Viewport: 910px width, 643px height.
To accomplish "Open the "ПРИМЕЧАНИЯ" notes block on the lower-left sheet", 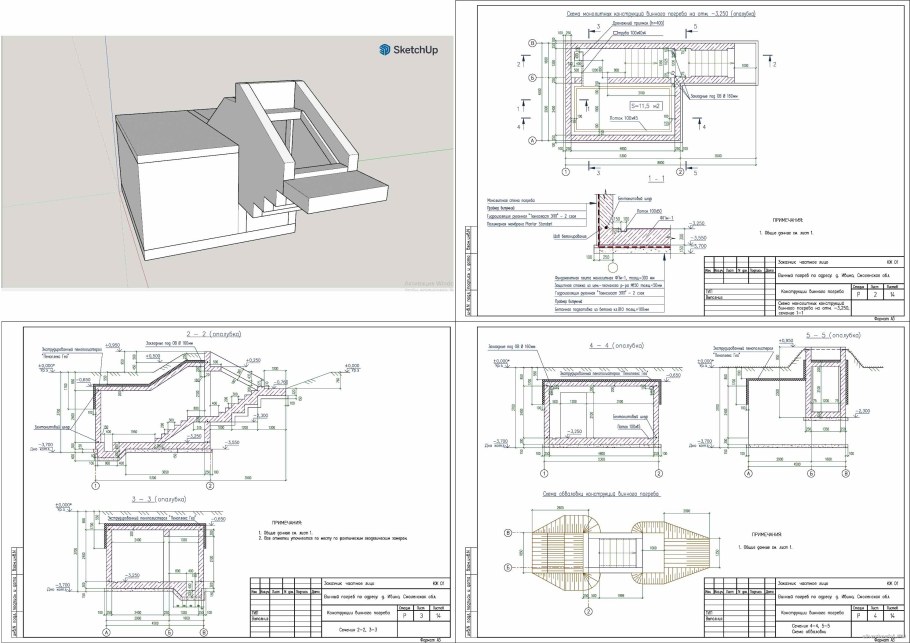I will 285,522.
